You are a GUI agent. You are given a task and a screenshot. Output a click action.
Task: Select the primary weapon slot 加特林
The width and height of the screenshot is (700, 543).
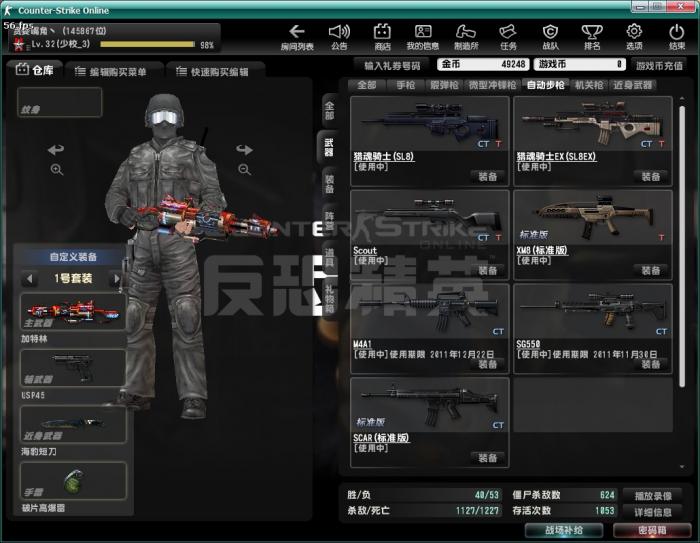[73, 312]
